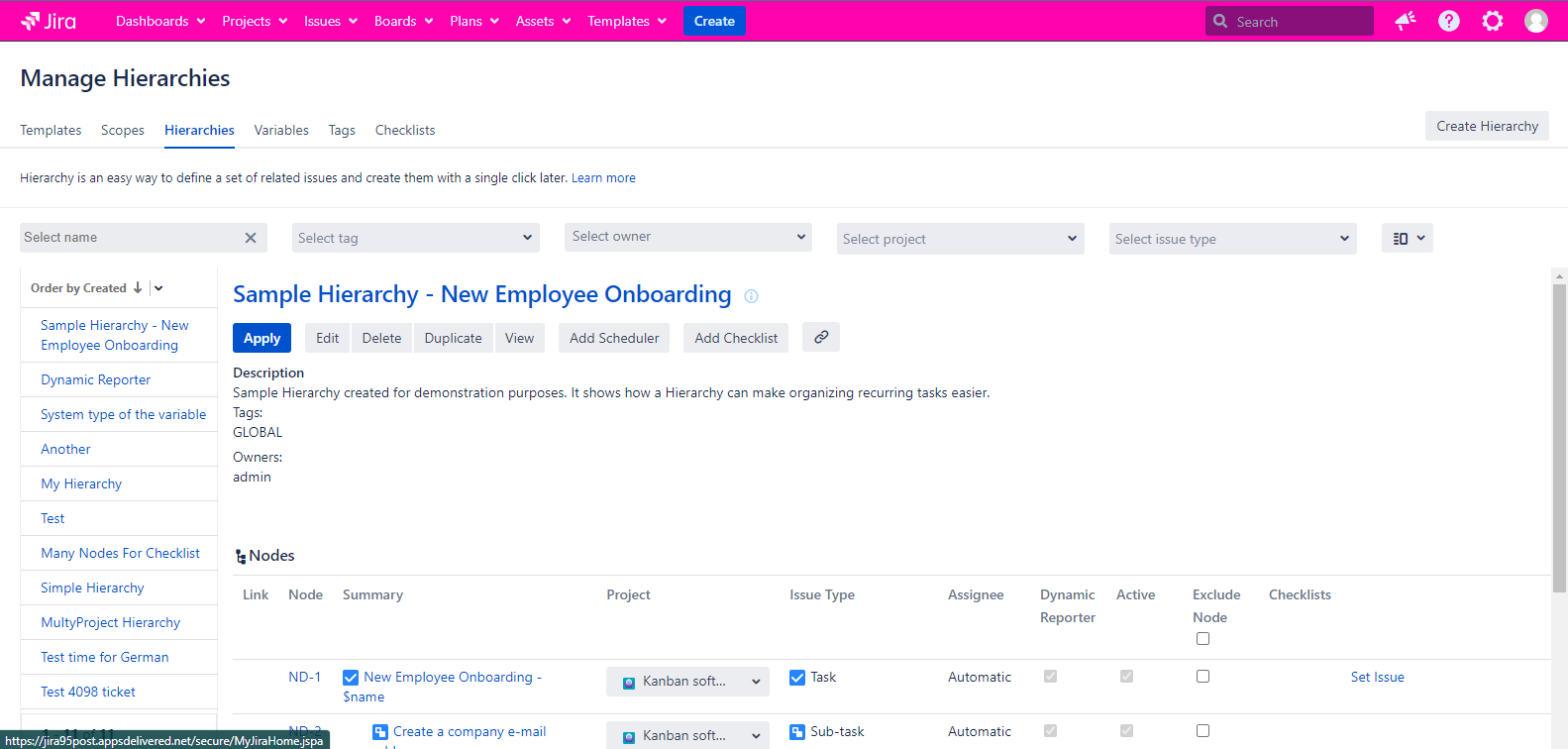Click the Set Issue link

point(1377,678)
